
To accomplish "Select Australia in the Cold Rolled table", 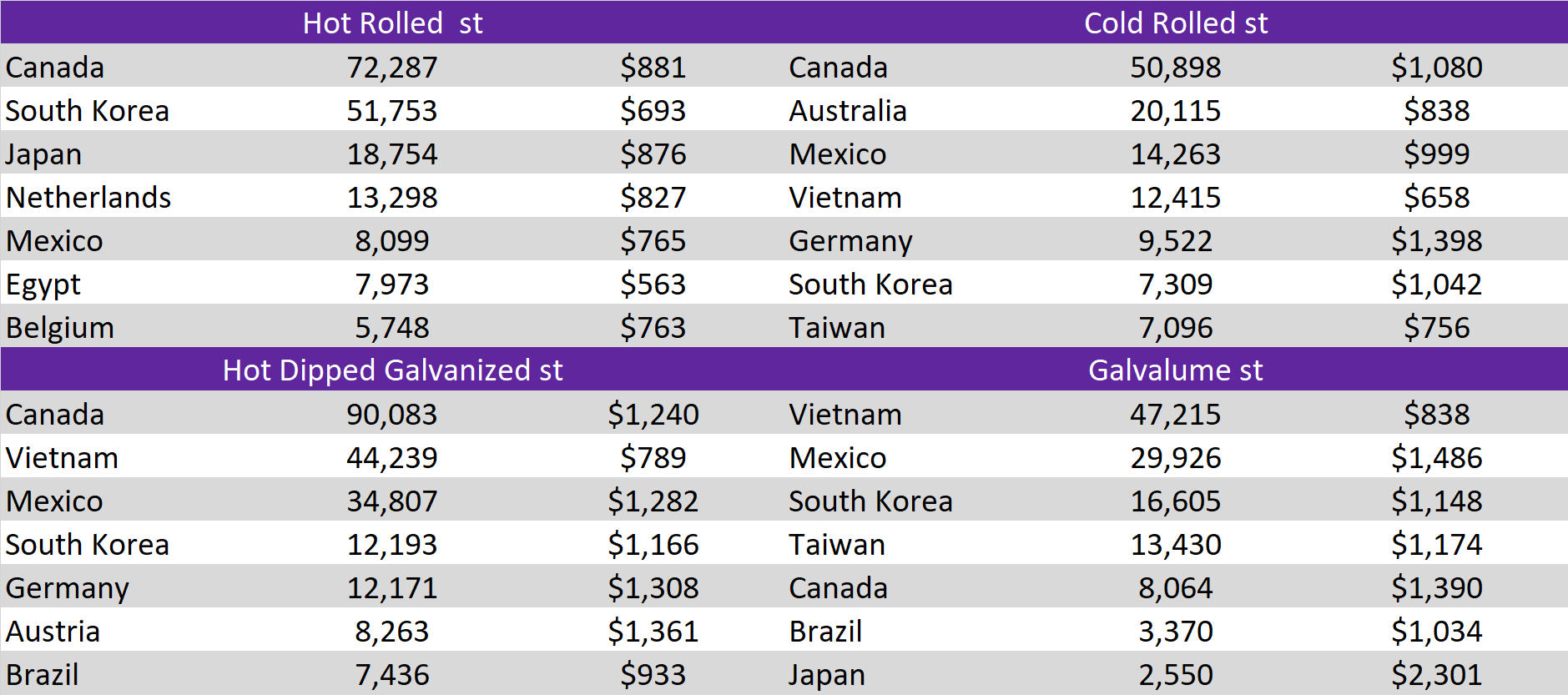I will point(848,111).
